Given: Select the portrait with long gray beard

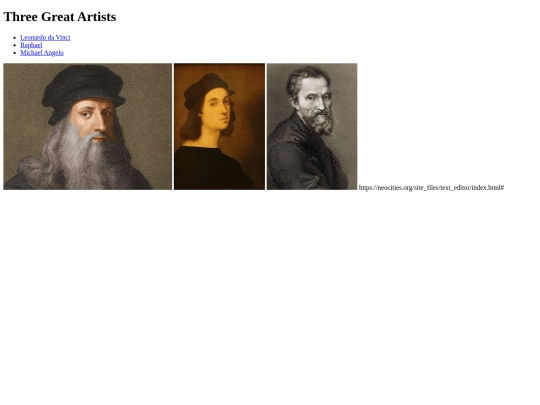Looking at the screenshot, I should pyautogui.click(x=87, y=126).
